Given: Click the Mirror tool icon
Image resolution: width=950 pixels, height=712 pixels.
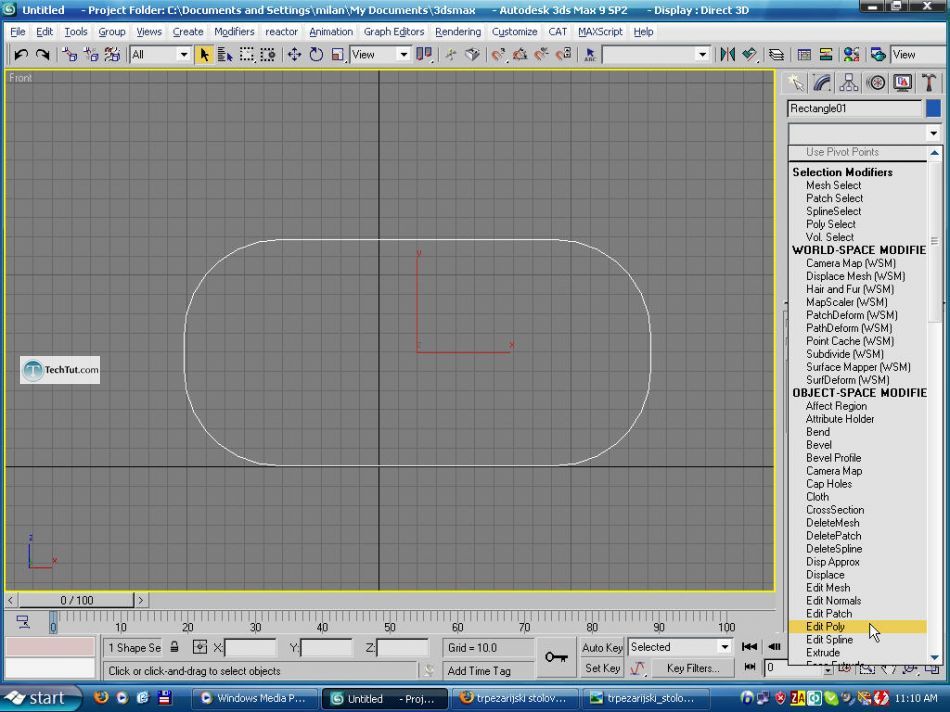Looking at the screenshot, I should pos(728,55).
